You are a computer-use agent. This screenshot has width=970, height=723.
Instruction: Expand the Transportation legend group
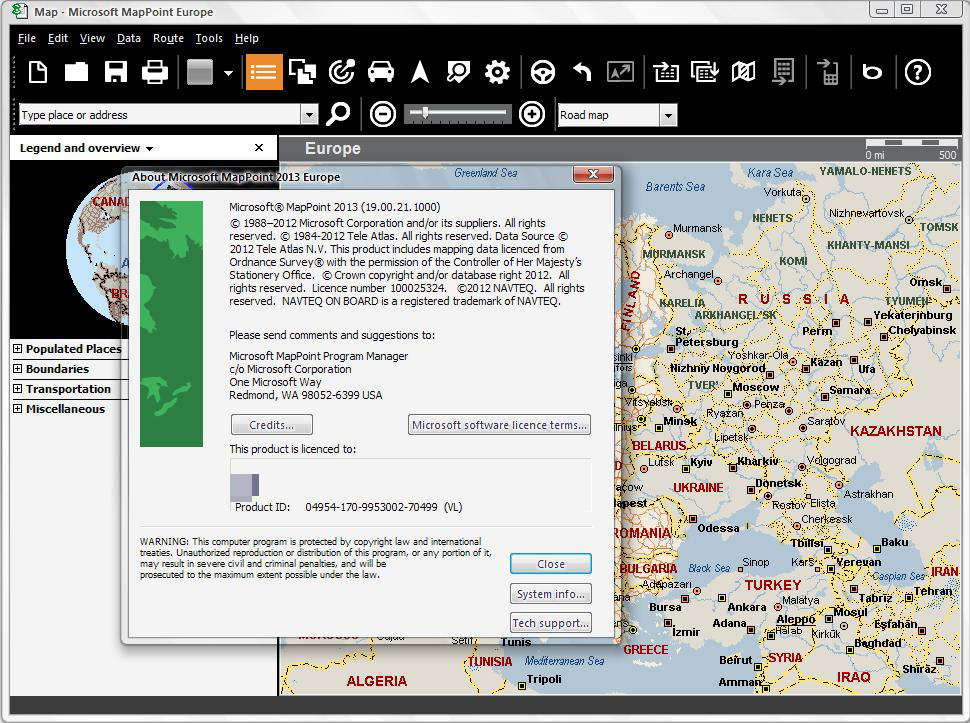[x=17, y=389]
